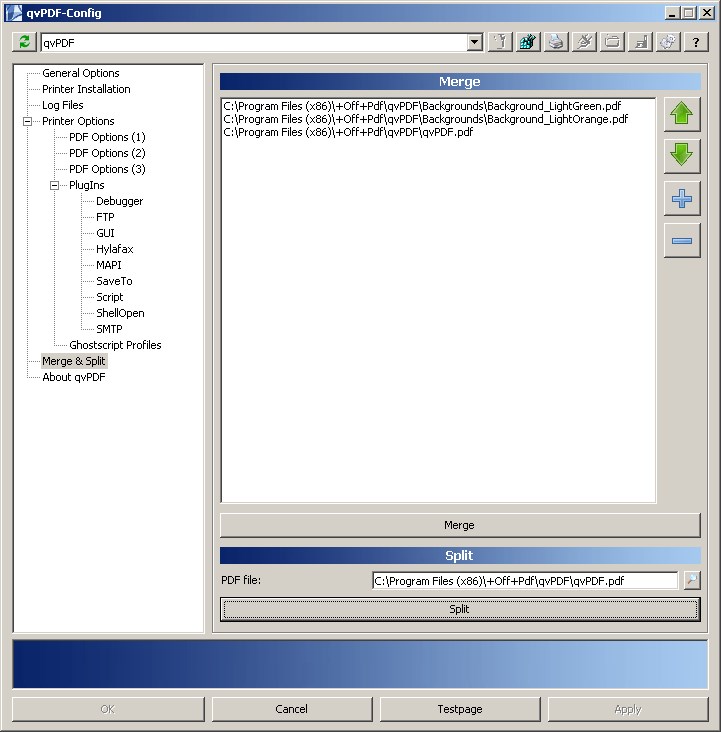Image resolution: width=721 pixels, height=732 pixels.
Task: Close the qvPDF-Config window
Action: coord(707,13)
